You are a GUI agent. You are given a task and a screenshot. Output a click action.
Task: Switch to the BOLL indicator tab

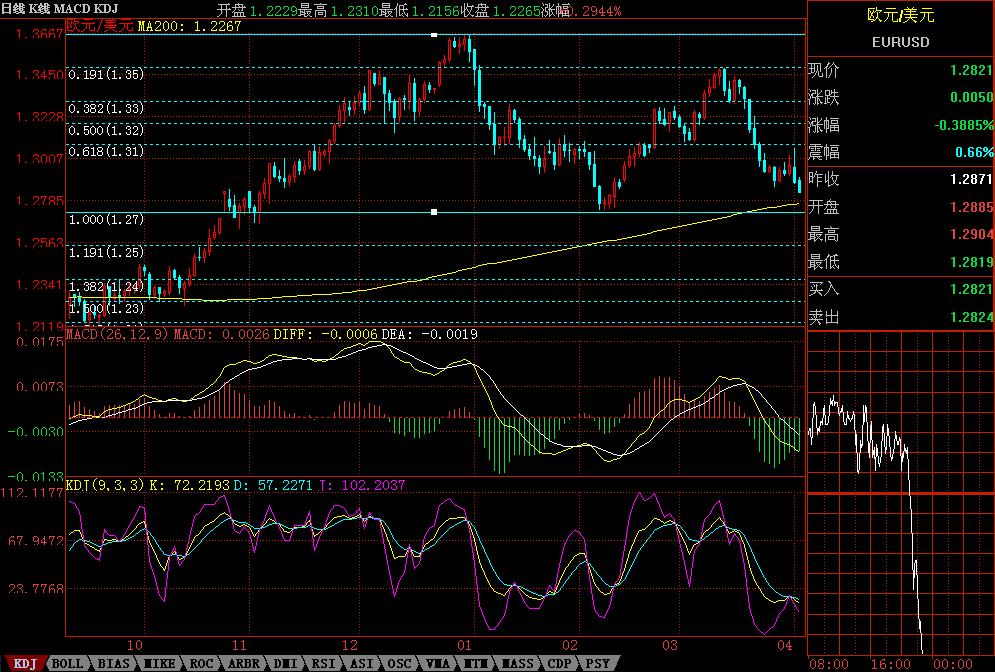click(x=67, y=663)
